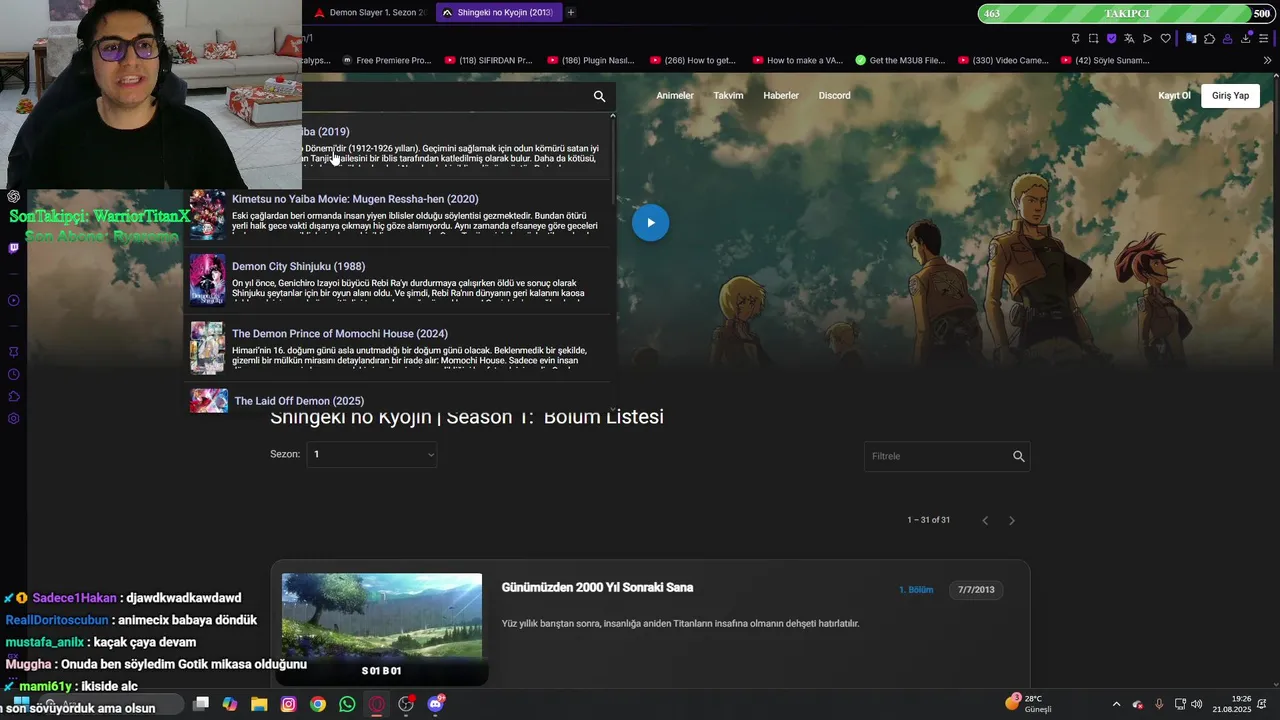Open the player send arrow icon in toolbar
The image size is (1280, 720).
[1147, 38]
